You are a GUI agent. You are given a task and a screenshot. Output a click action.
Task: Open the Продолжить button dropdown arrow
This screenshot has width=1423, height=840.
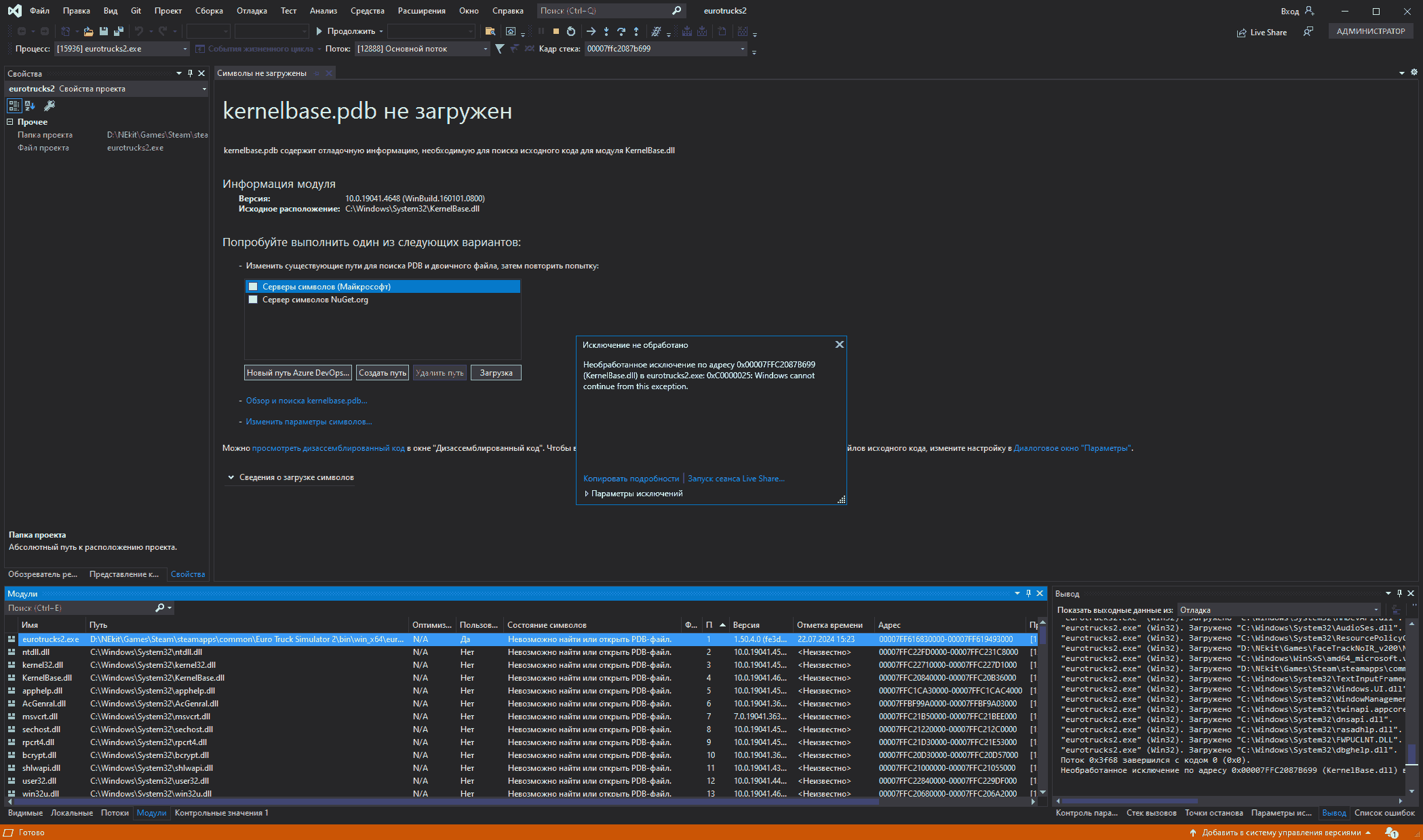[x=381, y=31]
